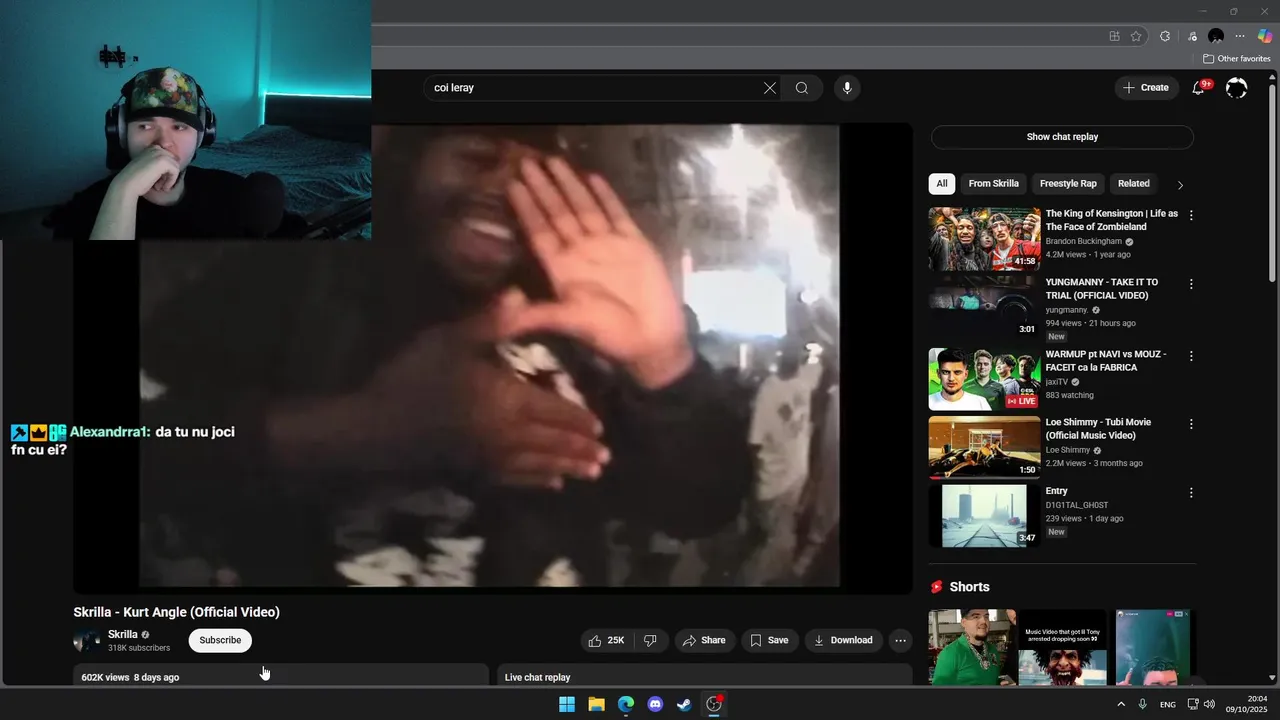The height and width of the screenshot is (720, 1280).
Task: Open the Brandon Buckingham channel name
Action: 1085,241
